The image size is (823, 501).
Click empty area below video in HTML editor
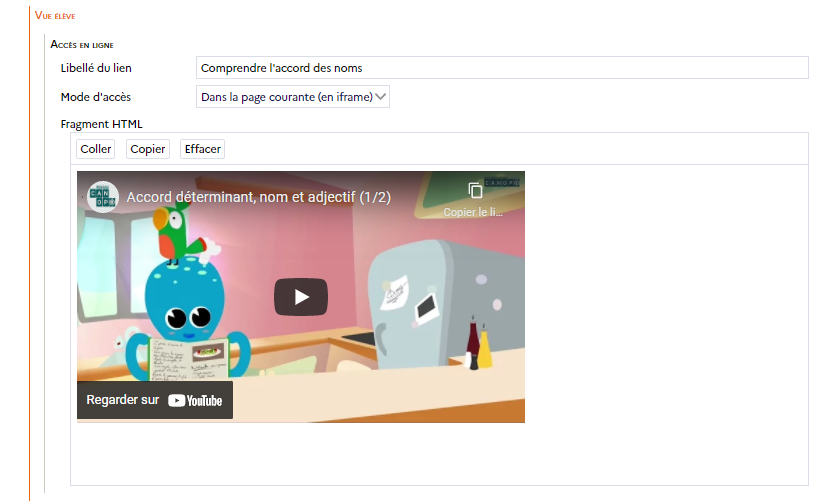click(438, 455)
